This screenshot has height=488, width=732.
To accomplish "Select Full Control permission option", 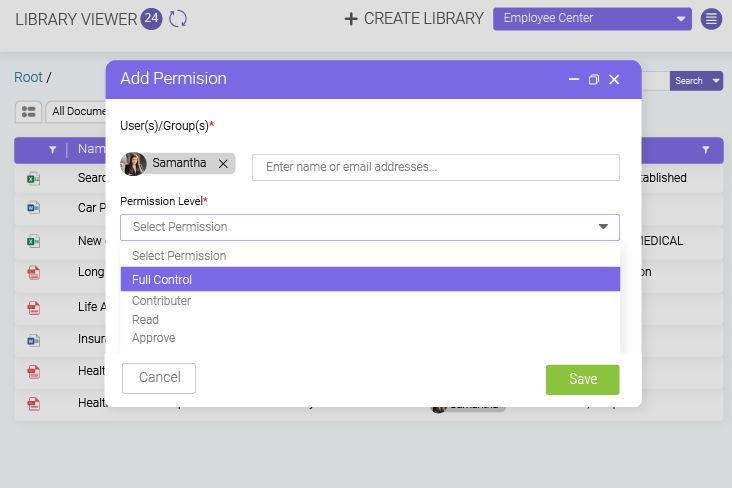I will point(370,279).
